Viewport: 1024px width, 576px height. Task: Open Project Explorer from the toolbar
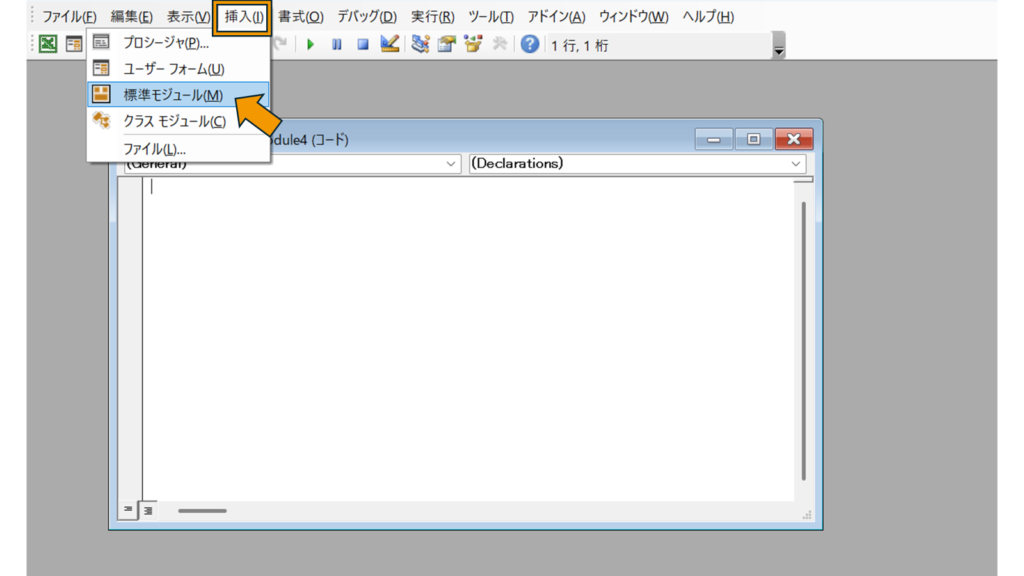tap(420, 44)
